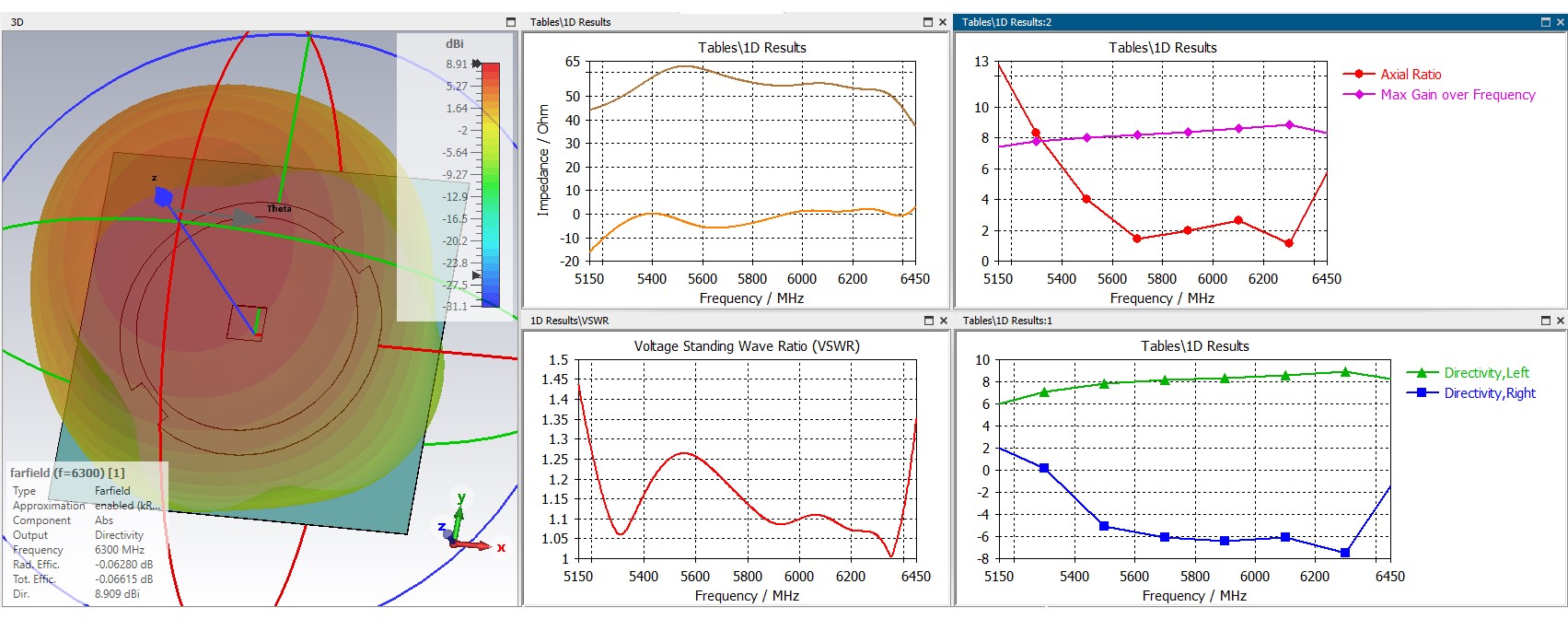The height and width of the screenshot is (619, 1568).
Task: Click the Theta label in 3D view
Action: [x=279, y=209]
